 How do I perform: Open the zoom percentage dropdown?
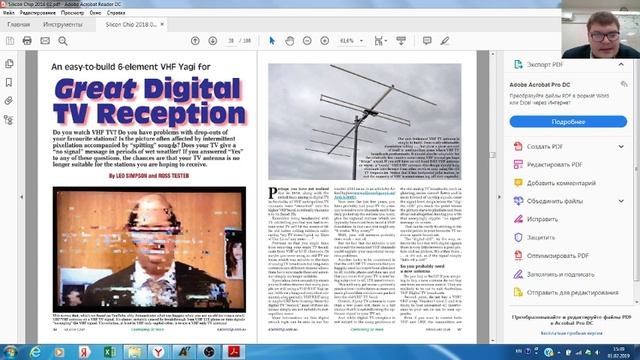(361, 41)
